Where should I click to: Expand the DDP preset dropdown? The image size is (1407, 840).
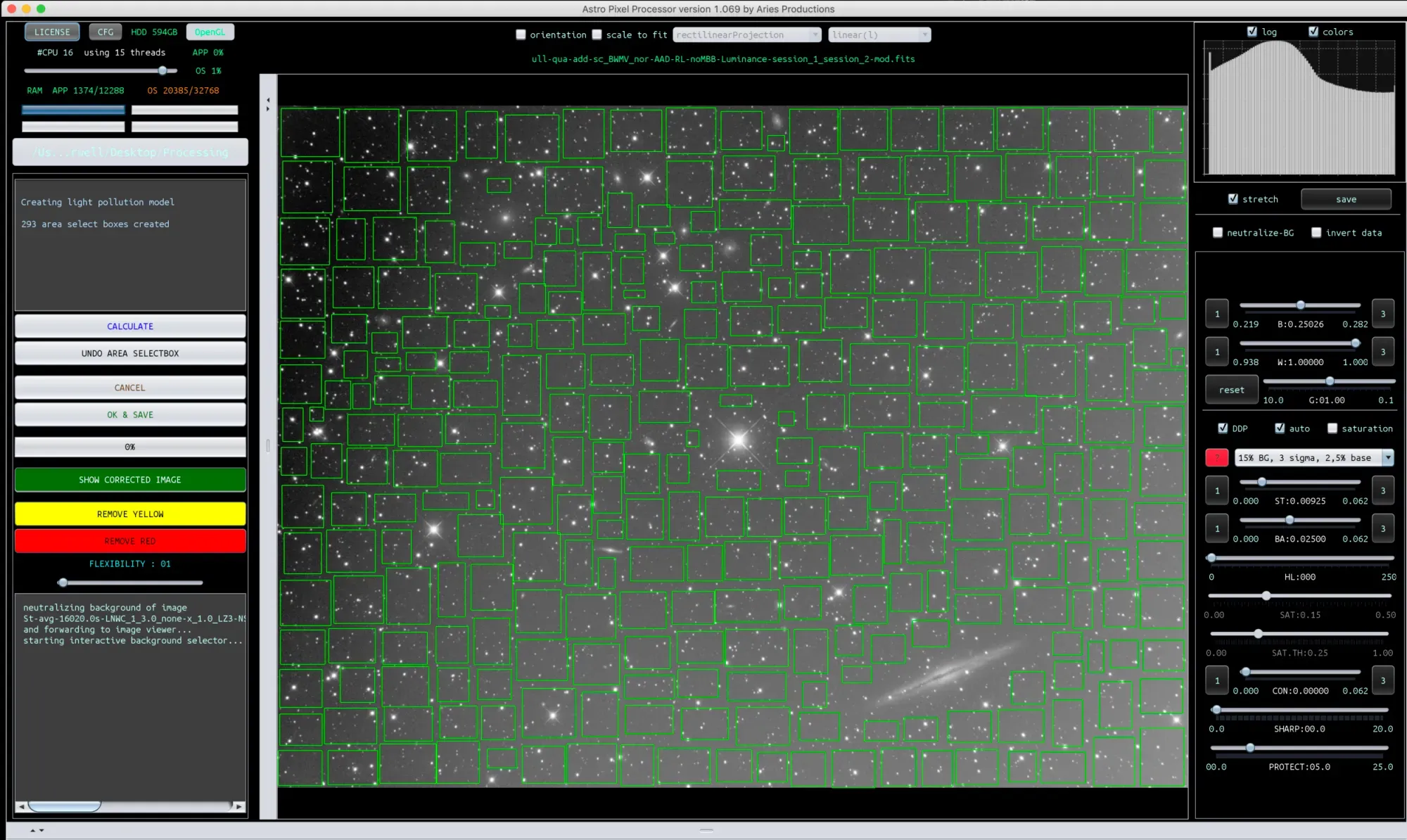1387,458
